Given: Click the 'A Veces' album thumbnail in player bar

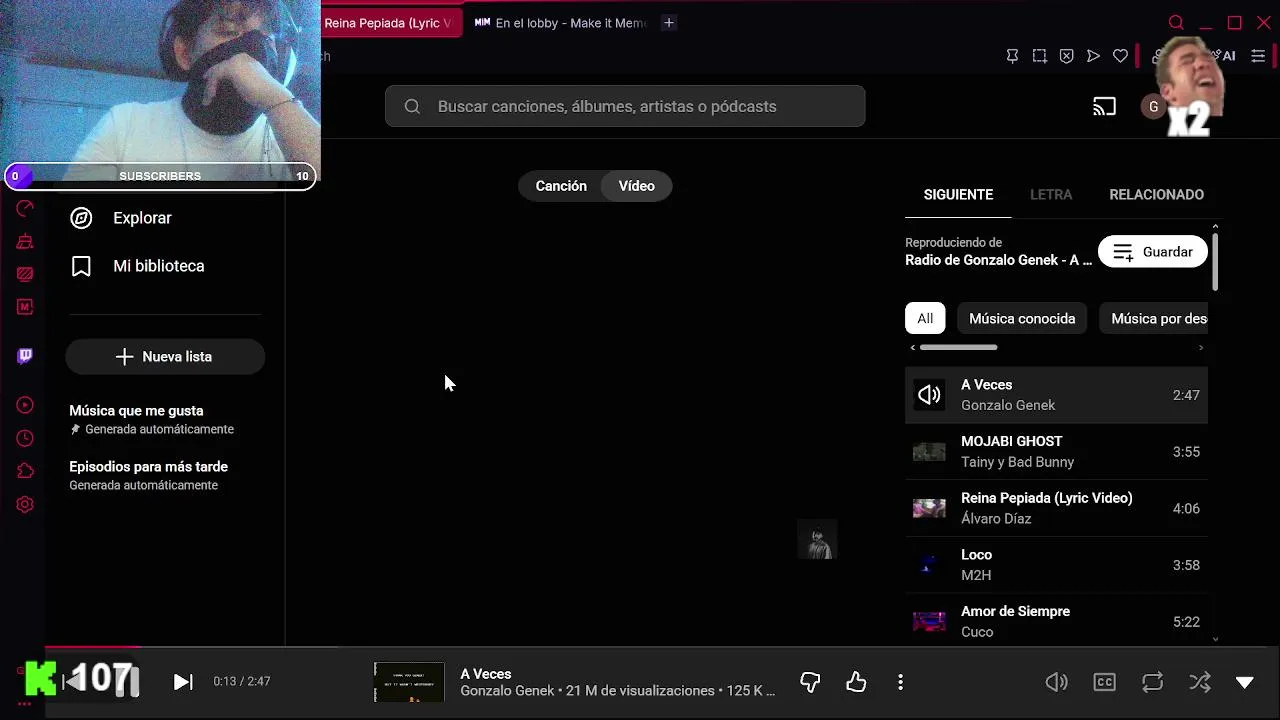Looking at the screenshot, I should [409, 682].
